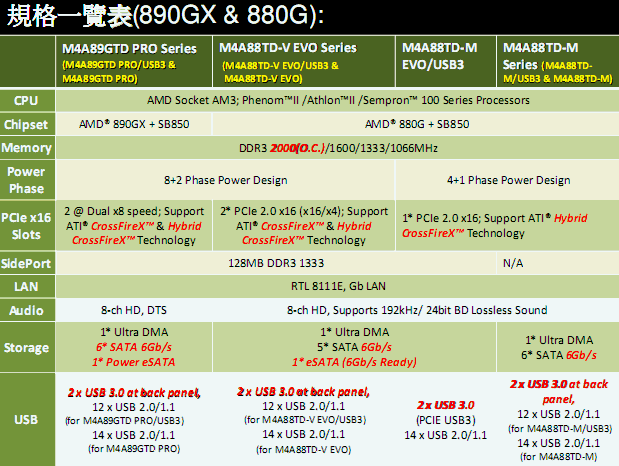
Task: Click the 'DDR3 2000(O.C.)/1600/1333/1066MHz' cell
Action: point(338,148)
